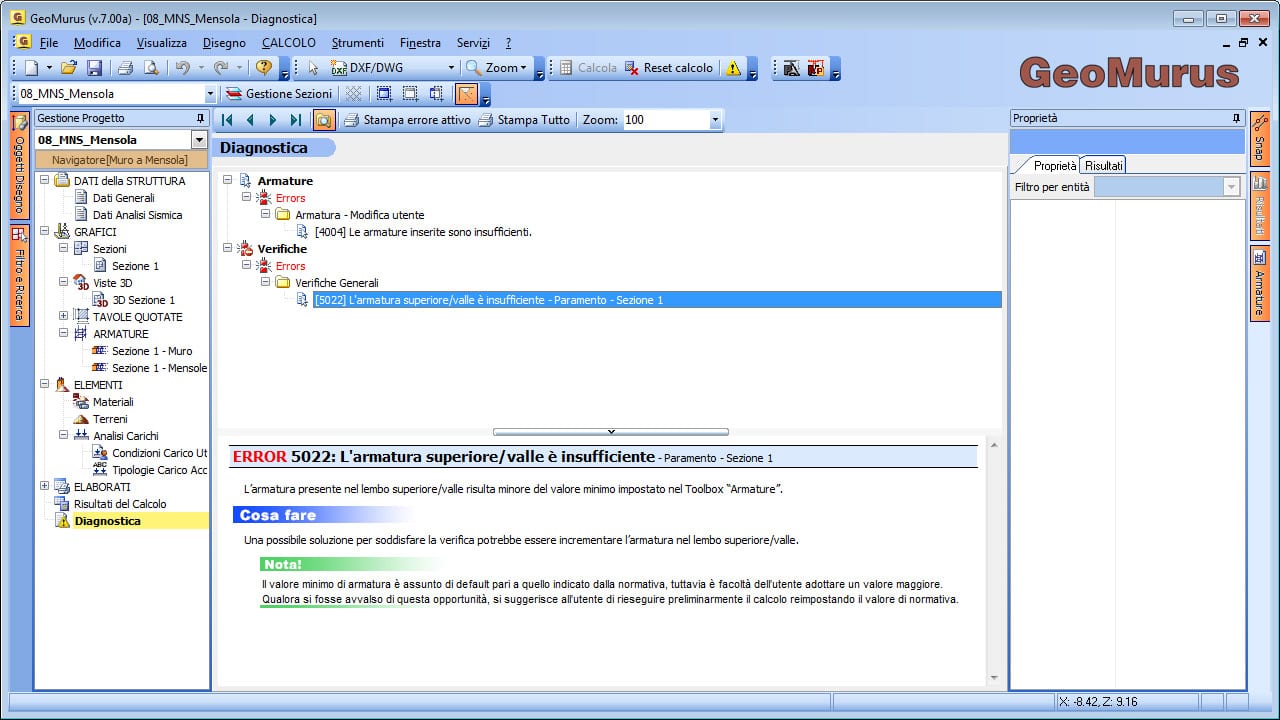Pin the Proprietà panel
The image size is (1280, 720).
(x=1236, y=118)
